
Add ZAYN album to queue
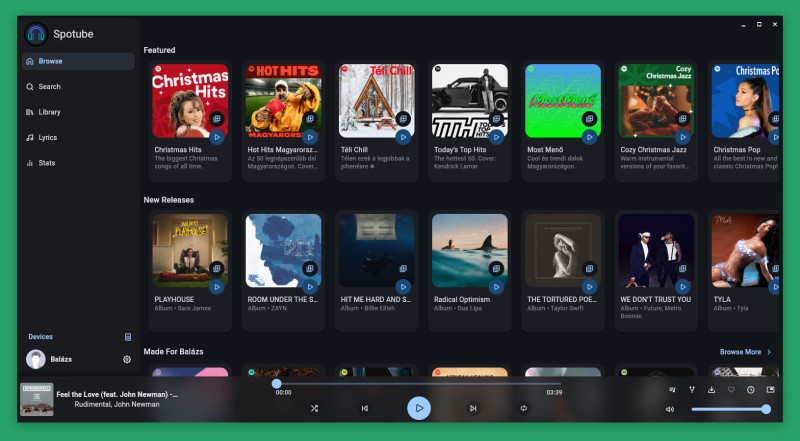(310, 268)
